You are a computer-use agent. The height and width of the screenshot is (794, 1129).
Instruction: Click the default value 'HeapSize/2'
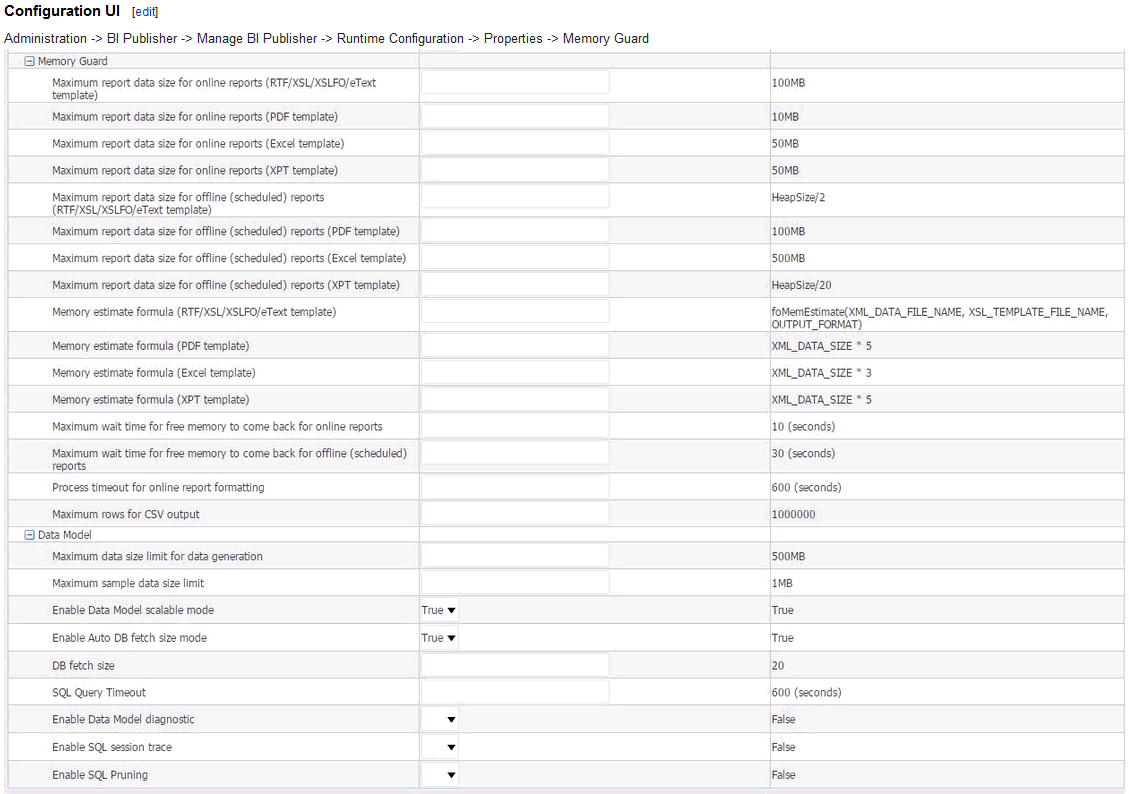[798, 197]
